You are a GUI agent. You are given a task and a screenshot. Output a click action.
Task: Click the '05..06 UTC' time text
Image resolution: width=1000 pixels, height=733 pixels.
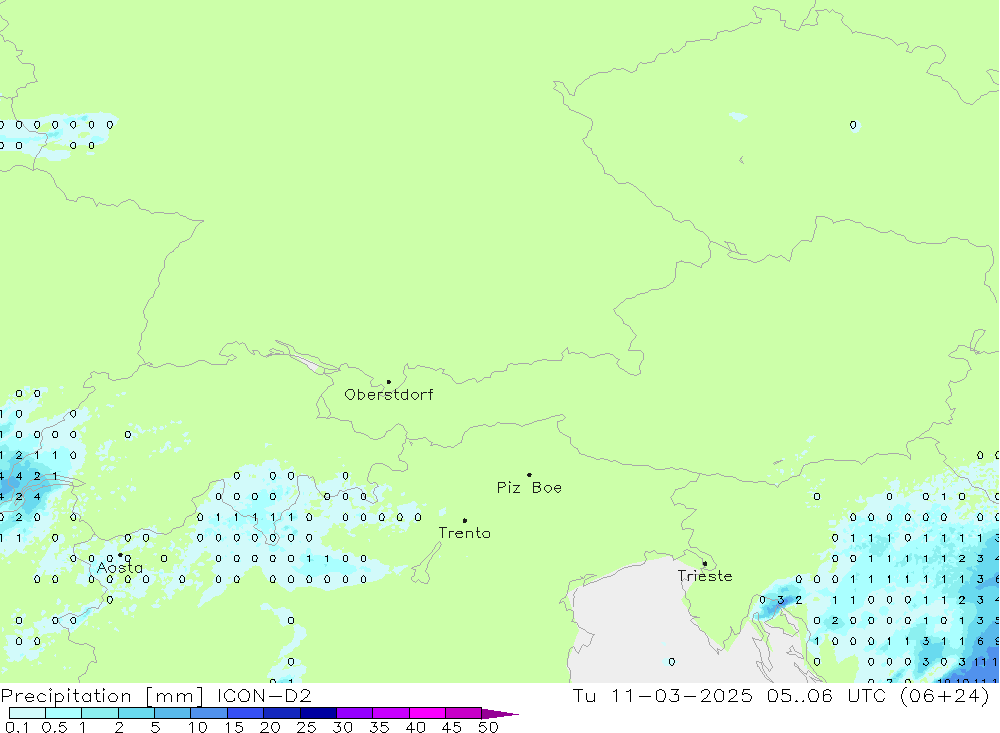pyautogui.click(x=827, y=696)
